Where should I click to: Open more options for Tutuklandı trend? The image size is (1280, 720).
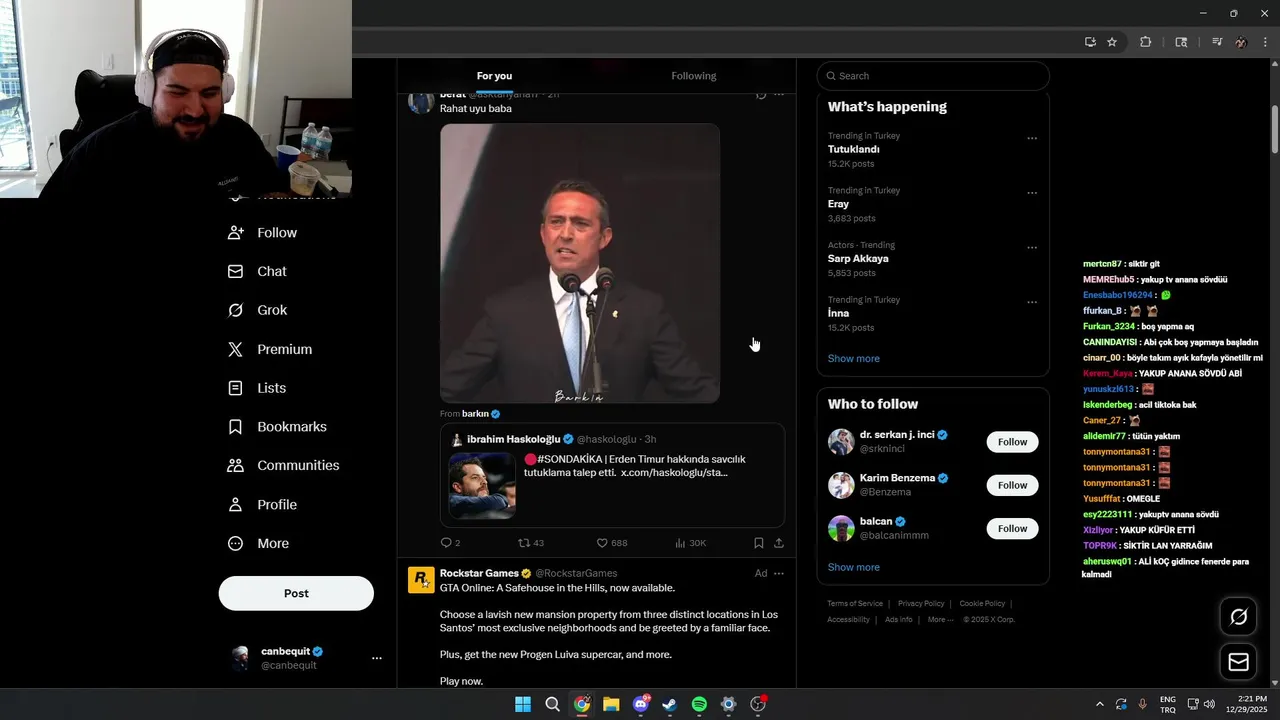click(x=1032, y=139)
